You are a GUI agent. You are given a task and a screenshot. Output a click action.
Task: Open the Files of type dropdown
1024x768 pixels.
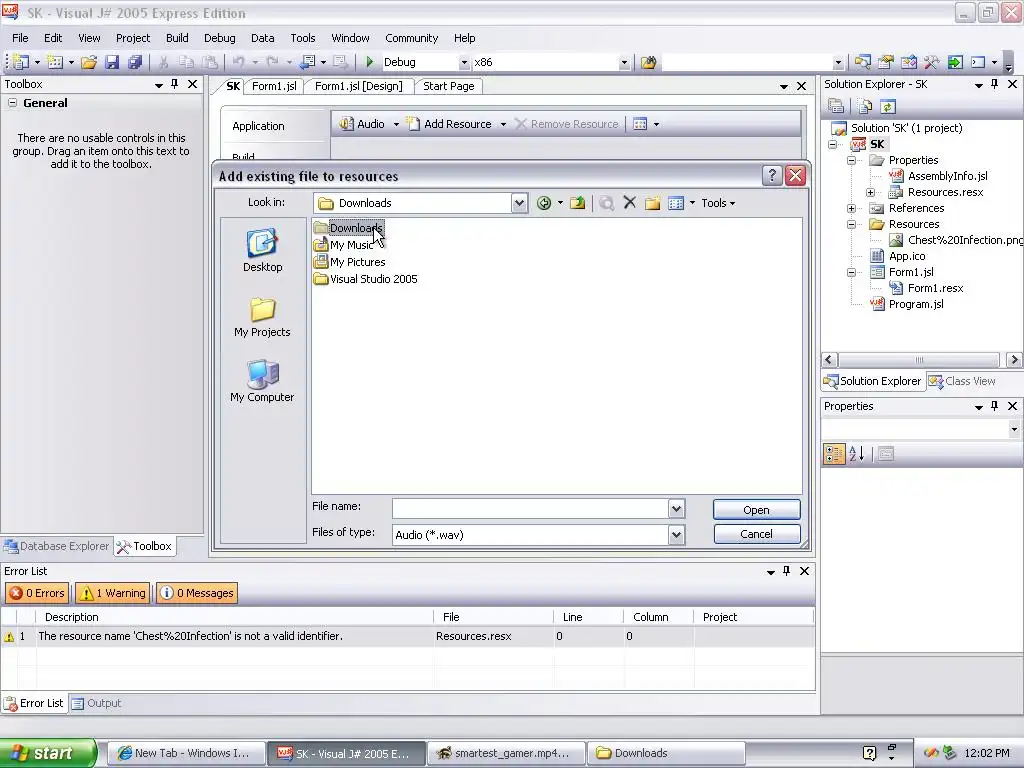[676, 535]
